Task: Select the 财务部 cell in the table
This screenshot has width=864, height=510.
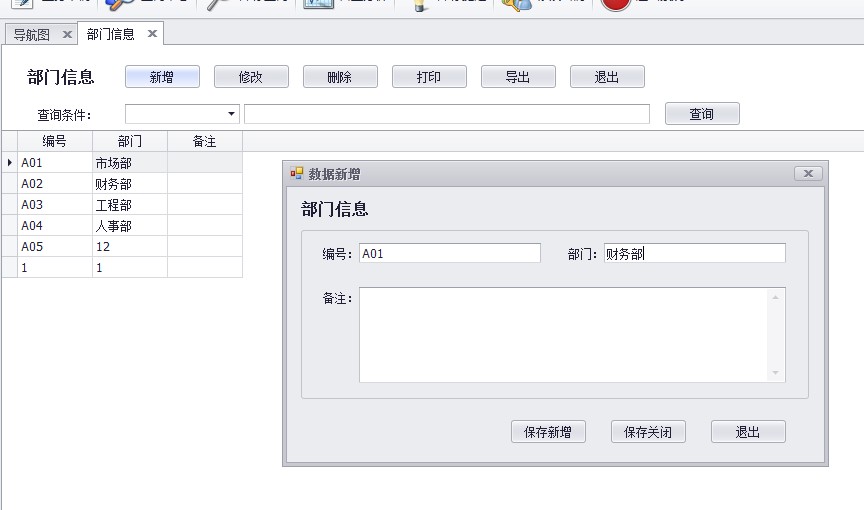Action: (129, 183)
